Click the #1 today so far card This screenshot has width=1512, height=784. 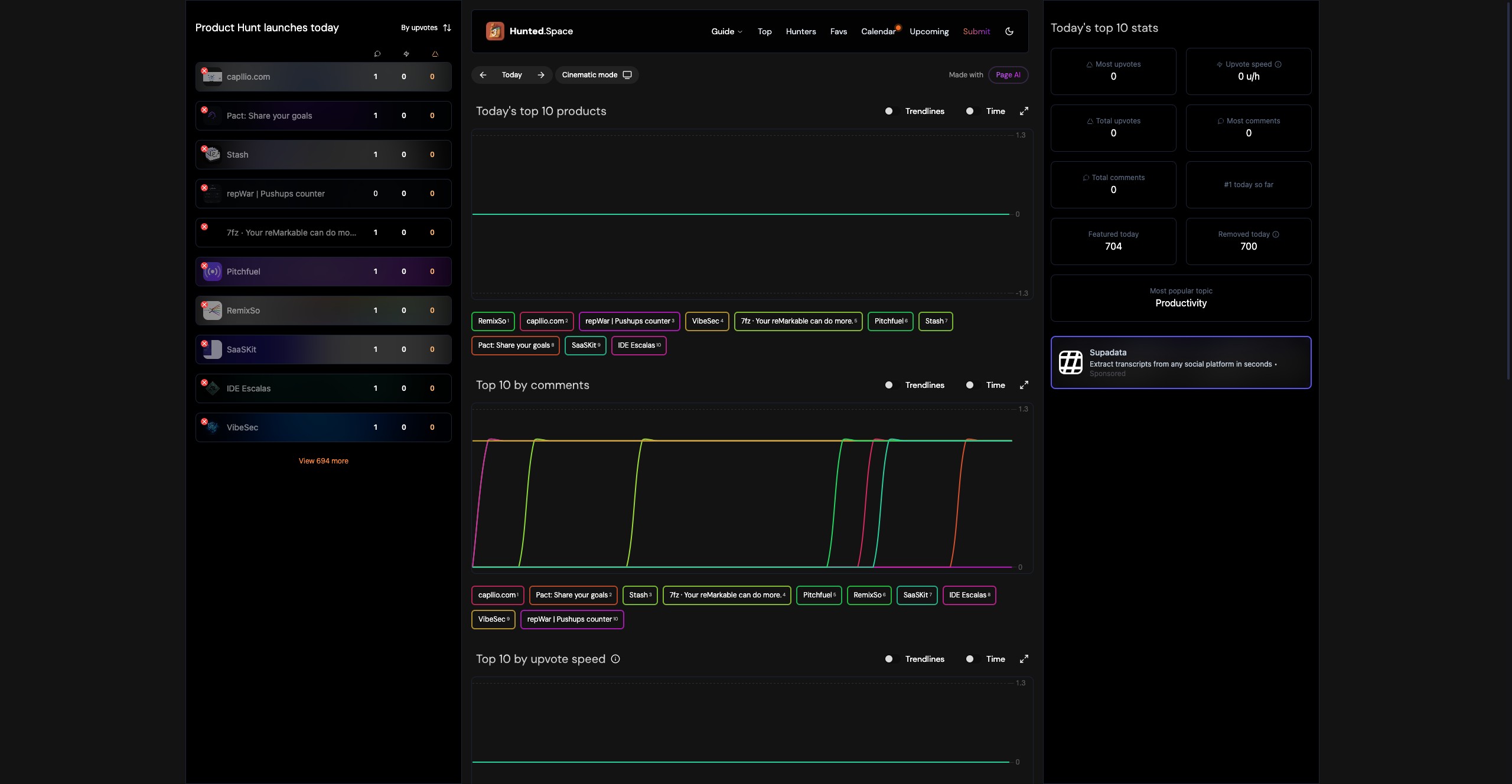click(x=1249, y=185)
